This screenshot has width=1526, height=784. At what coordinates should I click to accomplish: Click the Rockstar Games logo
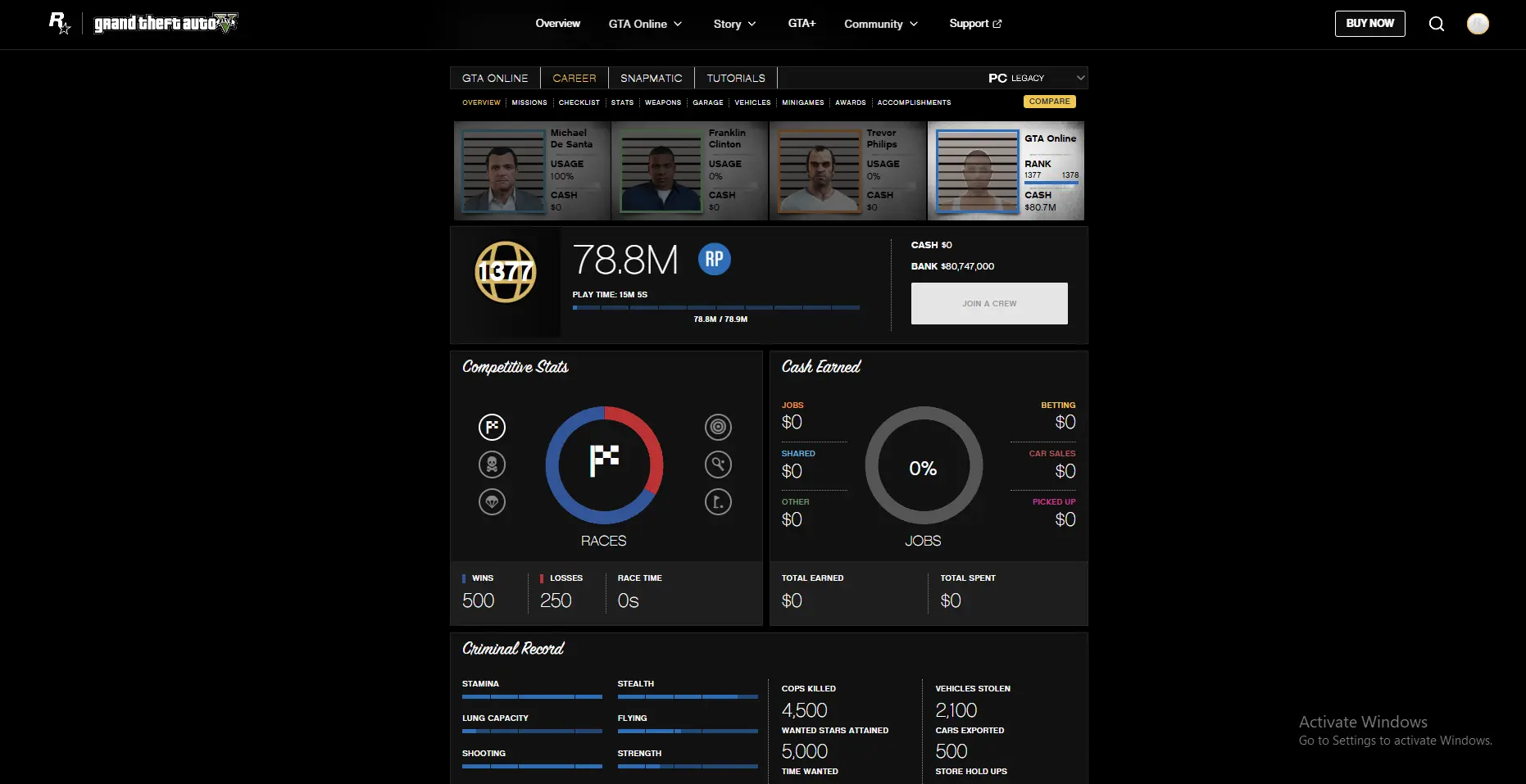60,23
